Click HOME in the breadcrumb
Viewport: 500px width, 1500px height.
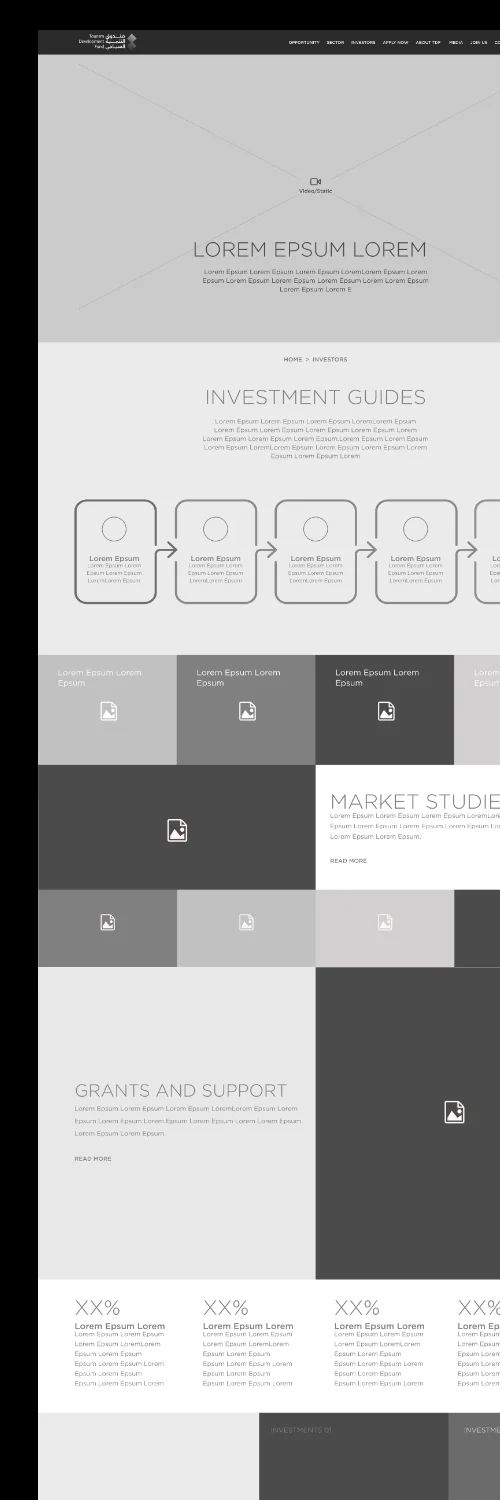pos(292,359)
